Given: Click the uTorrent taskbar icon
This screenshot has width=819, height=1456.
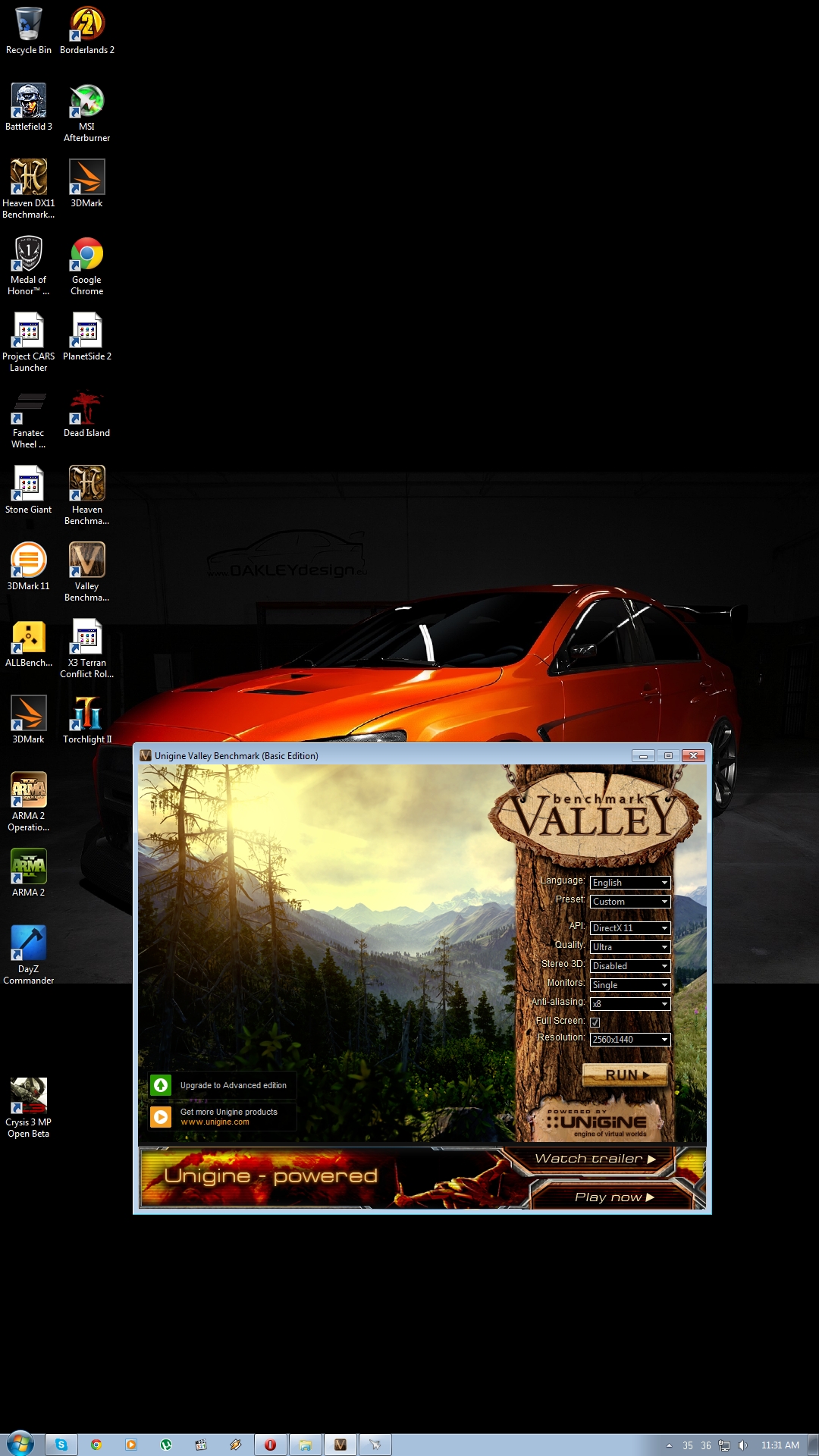Looking at the screenshot, I should point(166,1445).
